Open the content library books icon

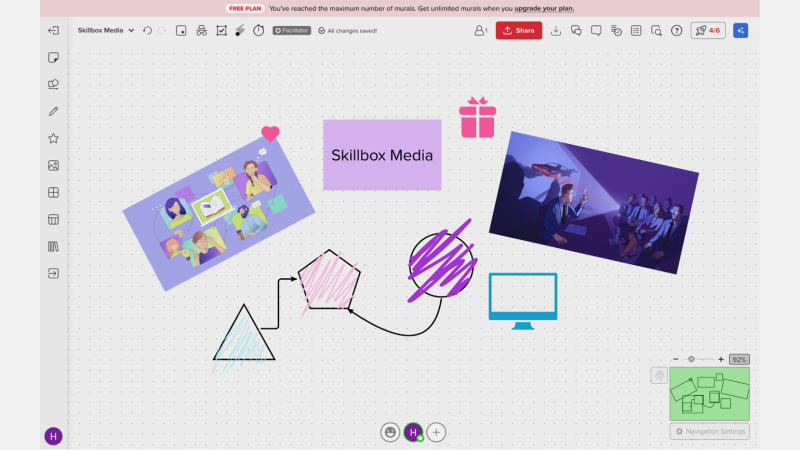click(53, 246)
